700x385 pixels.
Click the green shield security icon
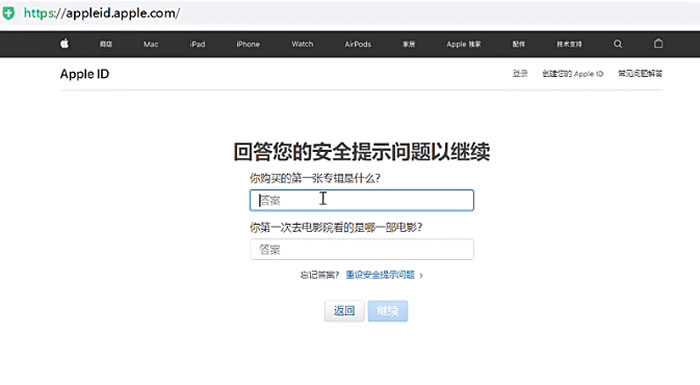point(8,13)
